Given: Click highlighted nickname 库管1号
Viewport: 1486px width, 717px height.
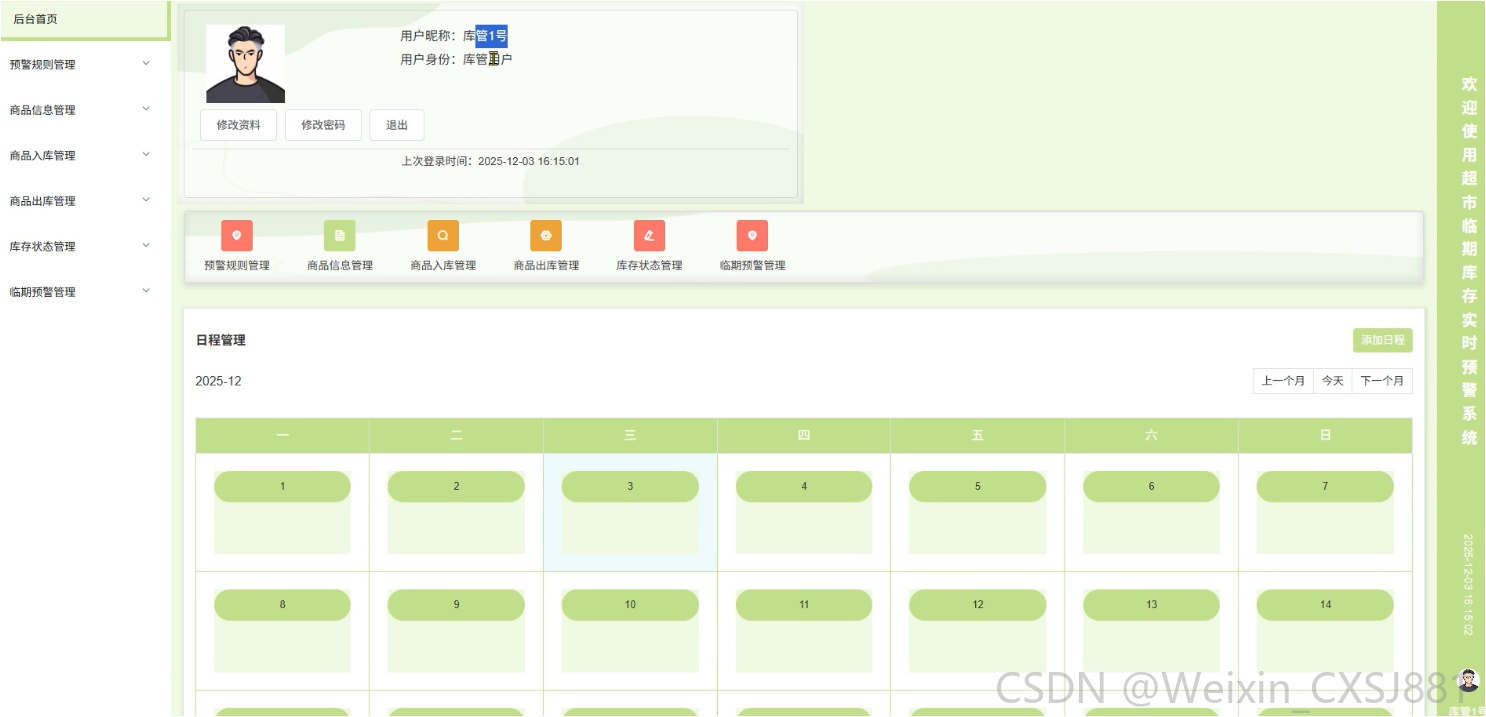Looking at the screenshot, I should point(485,36).
